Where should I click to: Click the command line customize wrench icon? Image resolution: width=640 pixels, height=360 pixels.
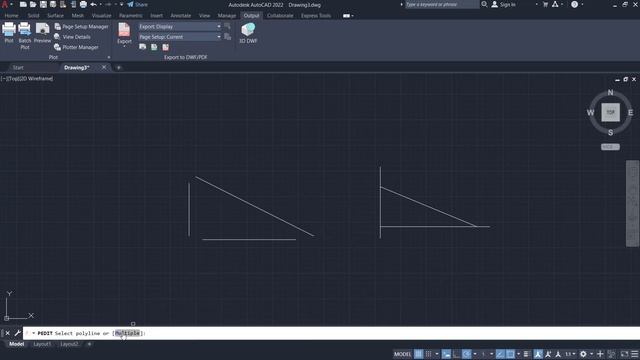[x=18, y=333]
